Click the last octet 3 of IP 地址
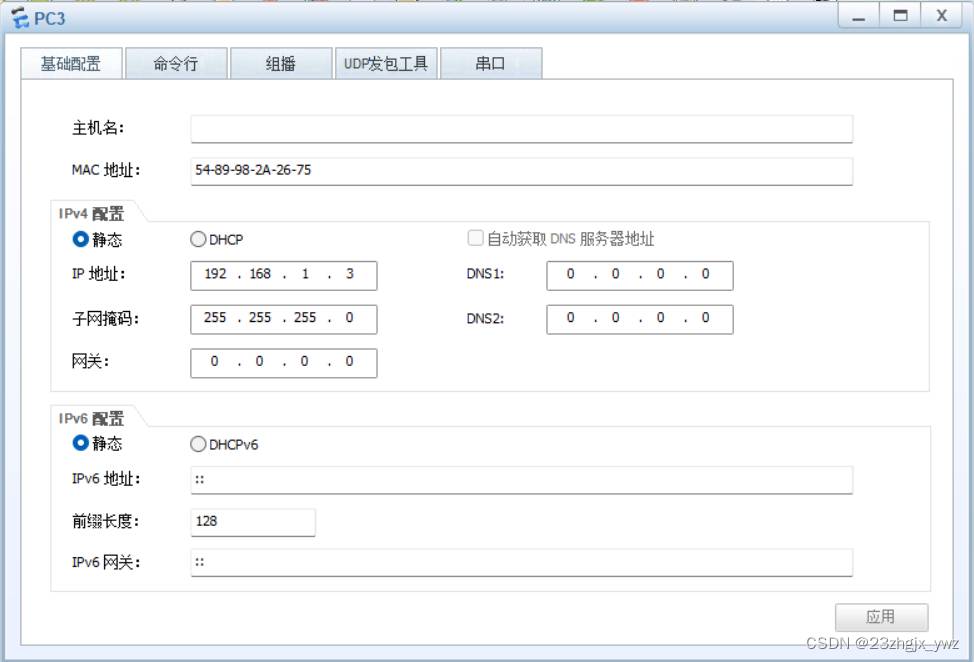 coord(350,274)
